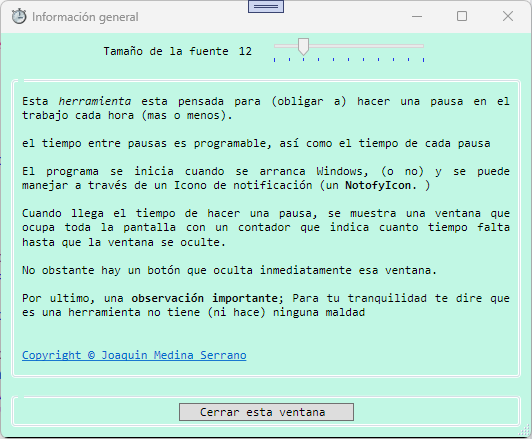Open the Copyright © Joaquin Medina Serrano link
532x439 pixels.
134,355
